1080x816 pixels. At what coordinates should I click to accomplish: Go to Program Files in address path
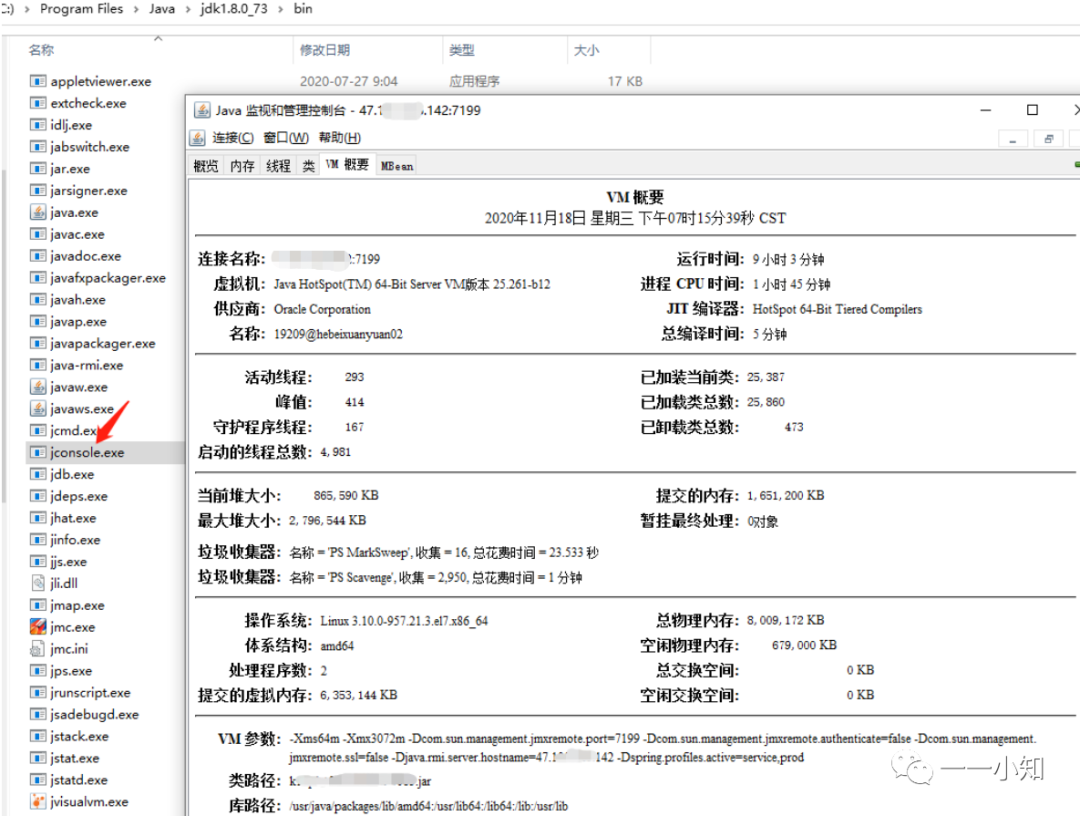[81, 9]
